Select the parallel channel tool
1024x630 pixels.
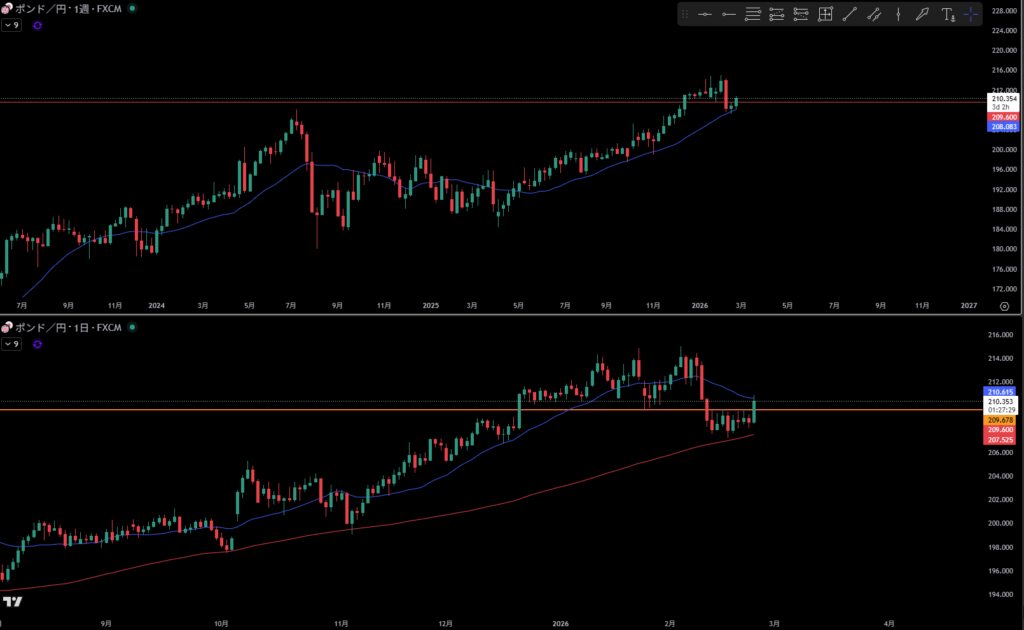[874, 14]
